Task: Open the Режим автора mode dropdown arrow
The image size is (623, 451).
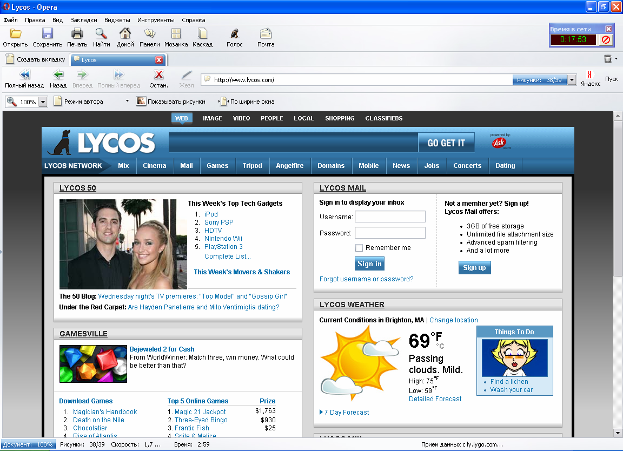Action: (x=127, y=101)
